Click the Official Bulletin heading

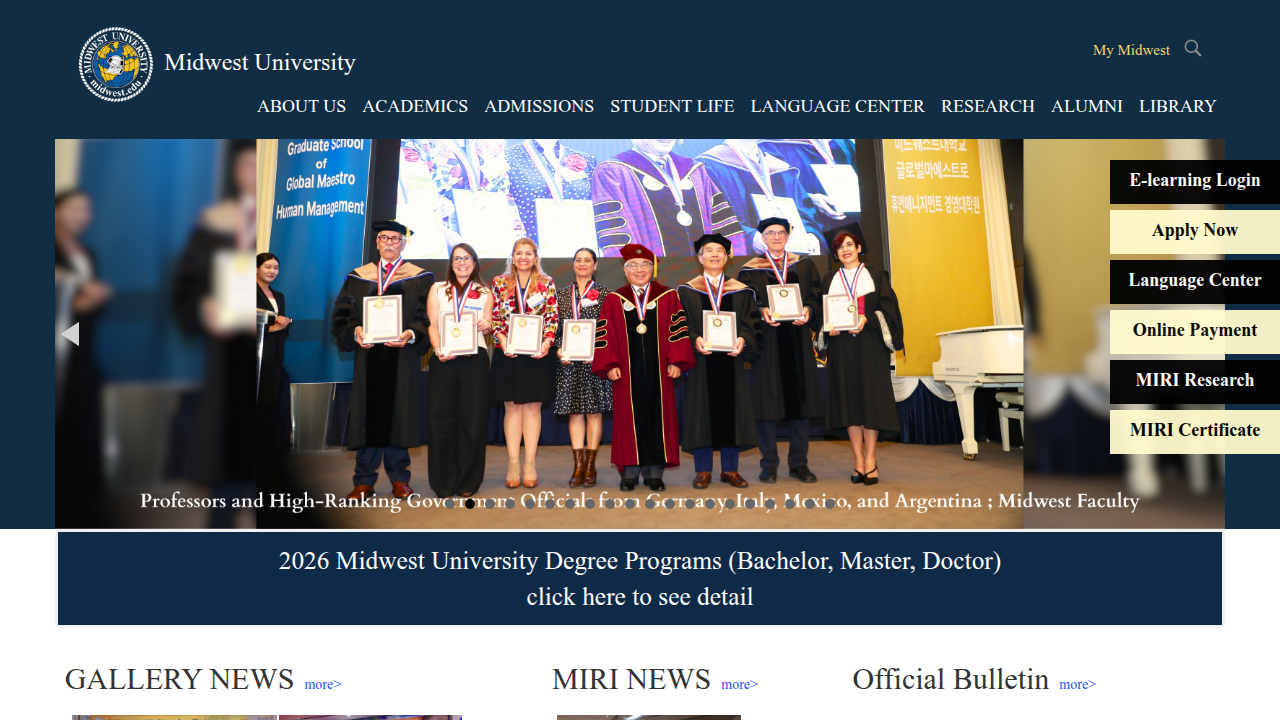tap(950, 679)
